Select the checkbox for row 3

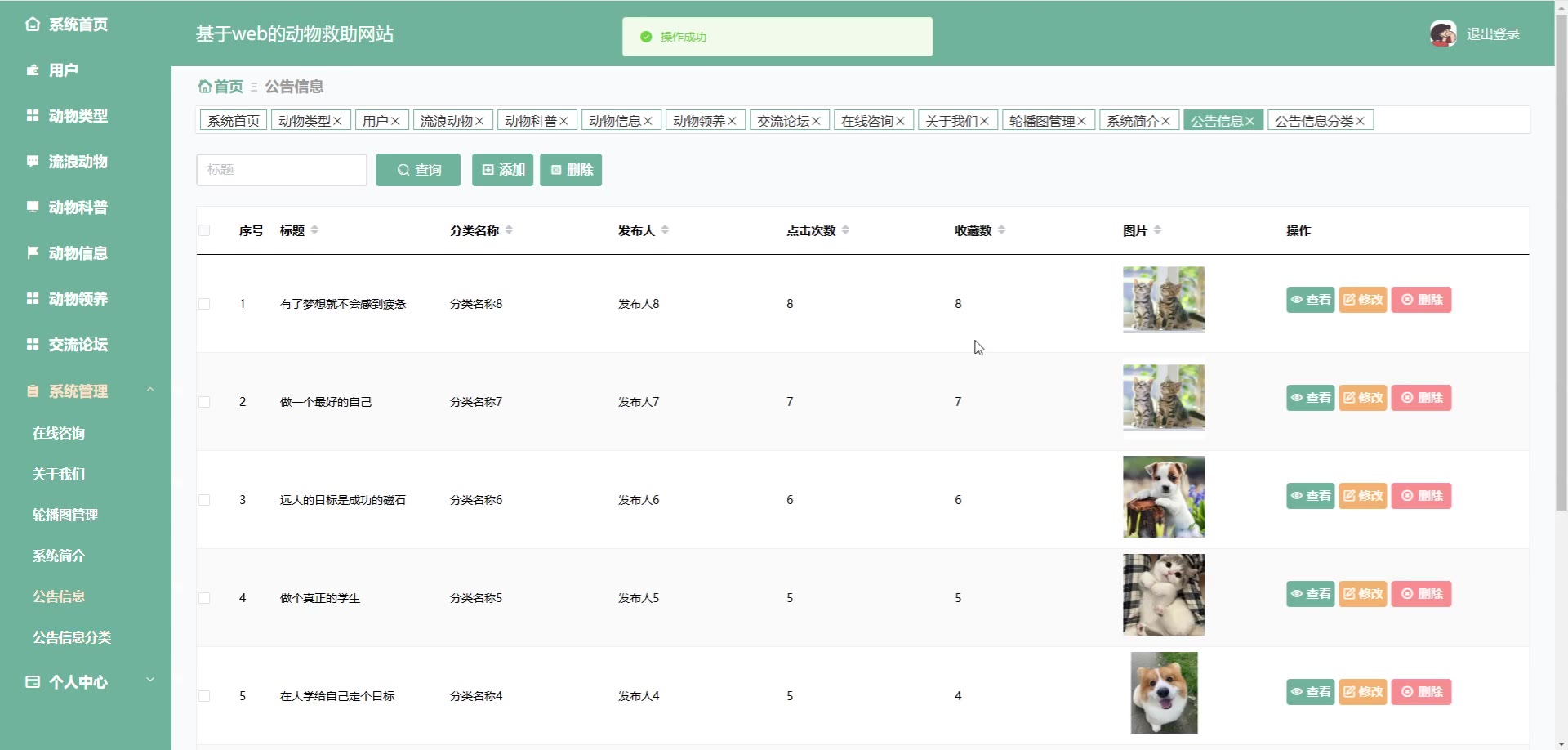(x=204, y=500)
